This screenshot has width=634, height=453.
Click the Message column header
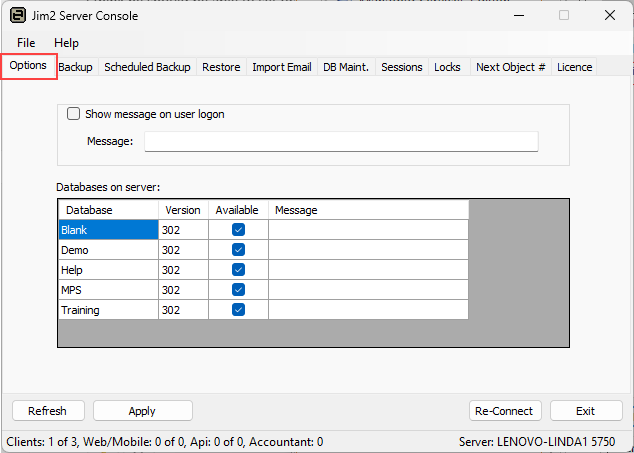pos(368,210)
